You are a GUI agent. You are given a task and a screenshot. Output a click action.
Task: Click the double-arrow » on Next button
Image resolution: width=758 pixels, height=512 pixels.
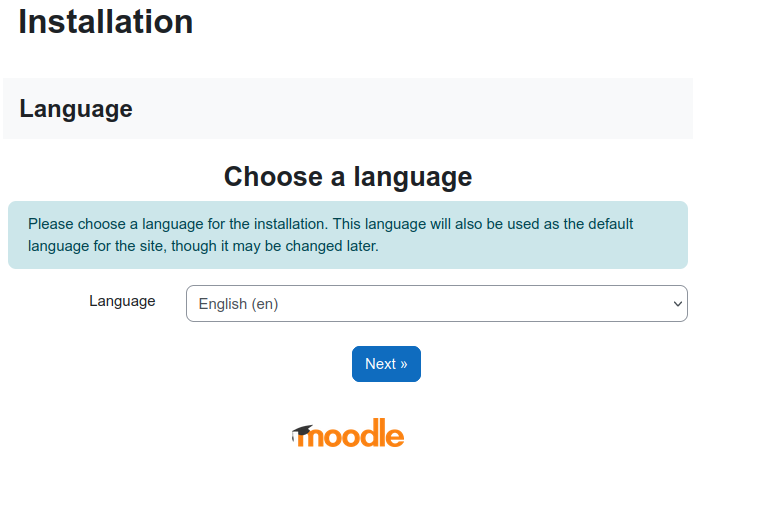pyautogui.click(x=403, y=364)
